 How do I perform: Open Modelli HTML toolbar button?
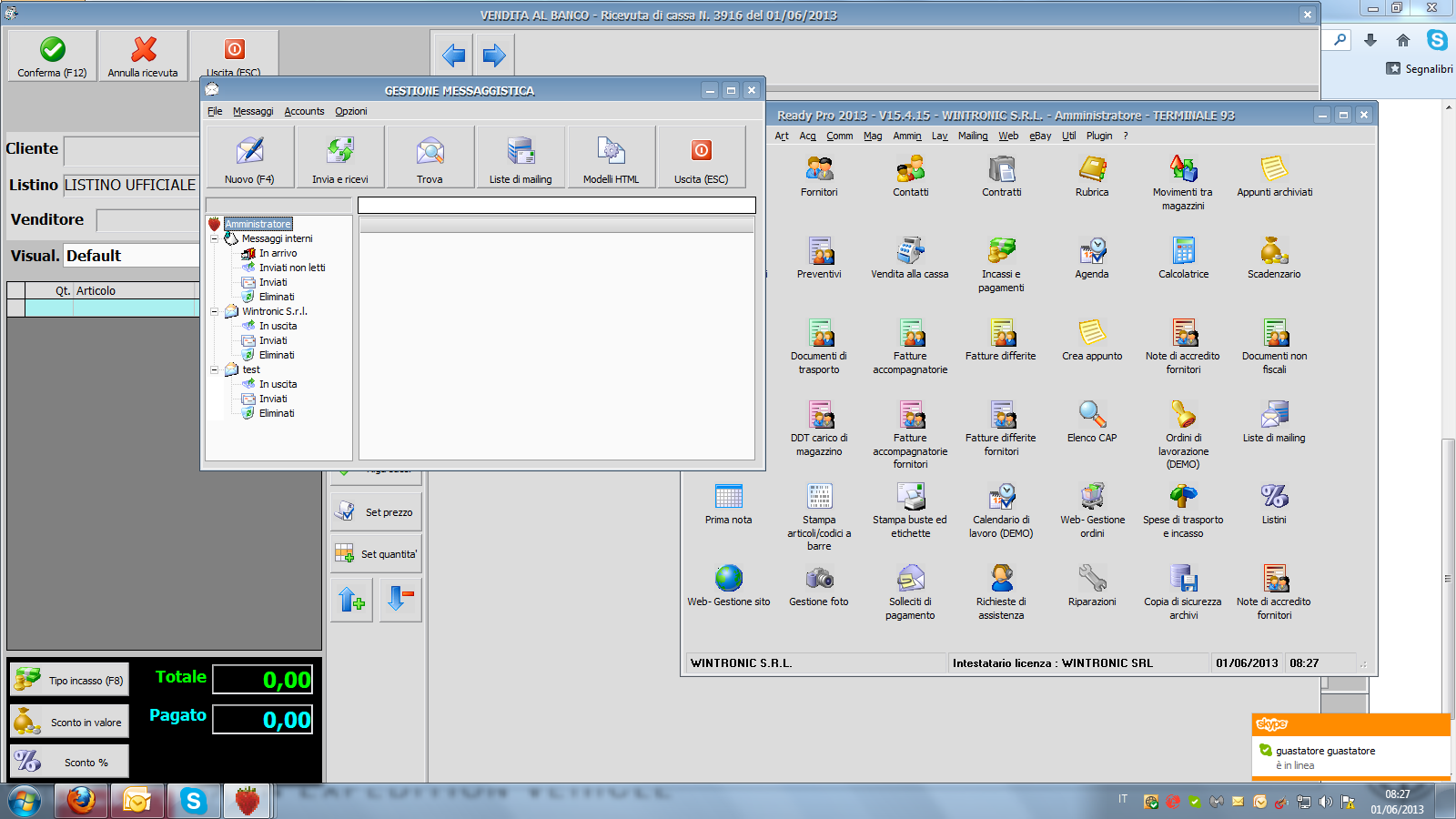612,157
